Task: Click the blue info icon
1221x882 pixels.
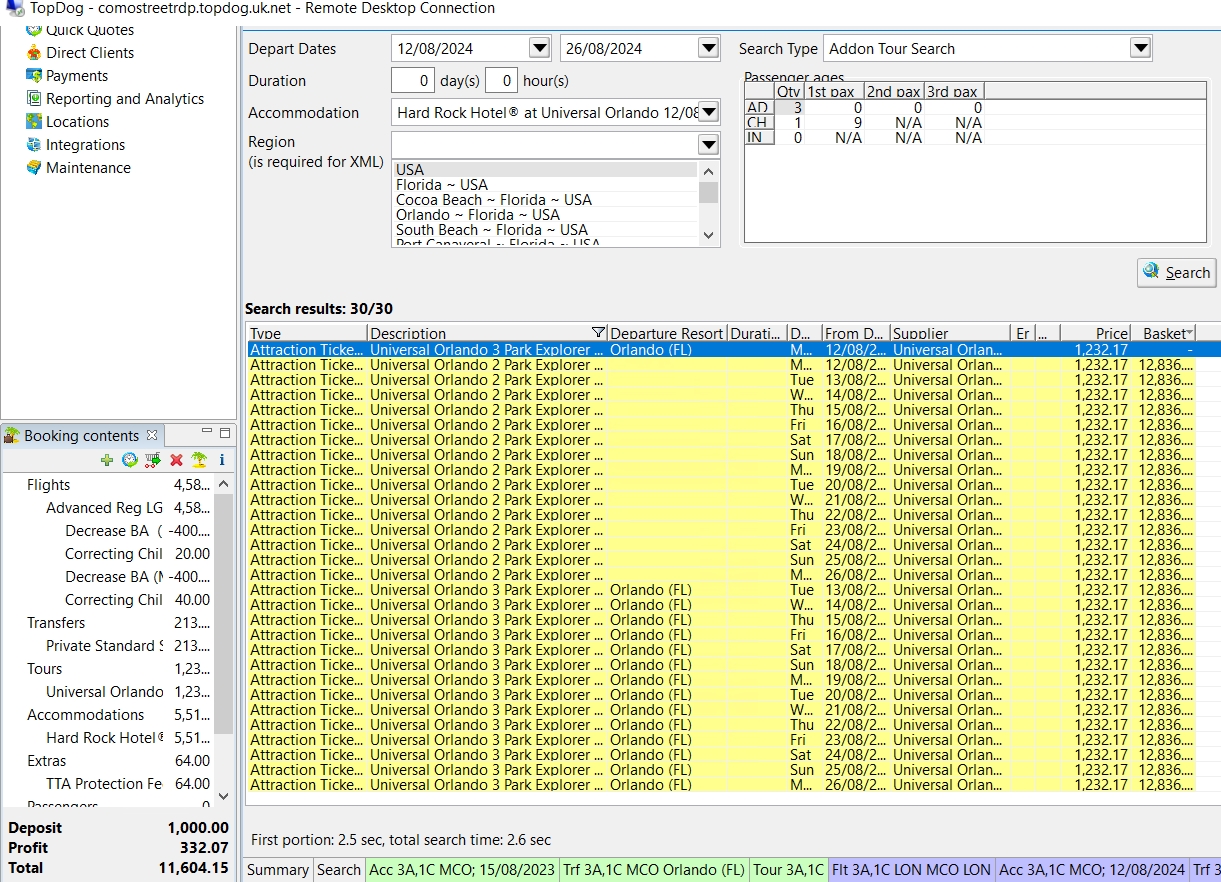Action: (x=221, y=460)
